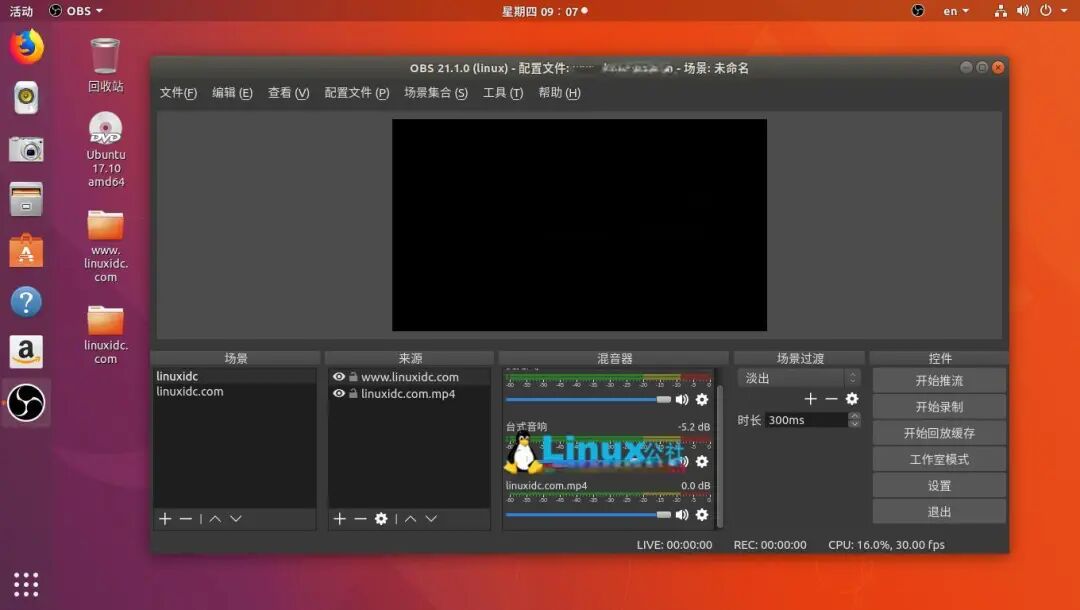Hide the www.linuxidc.com source

pos(339,377)
